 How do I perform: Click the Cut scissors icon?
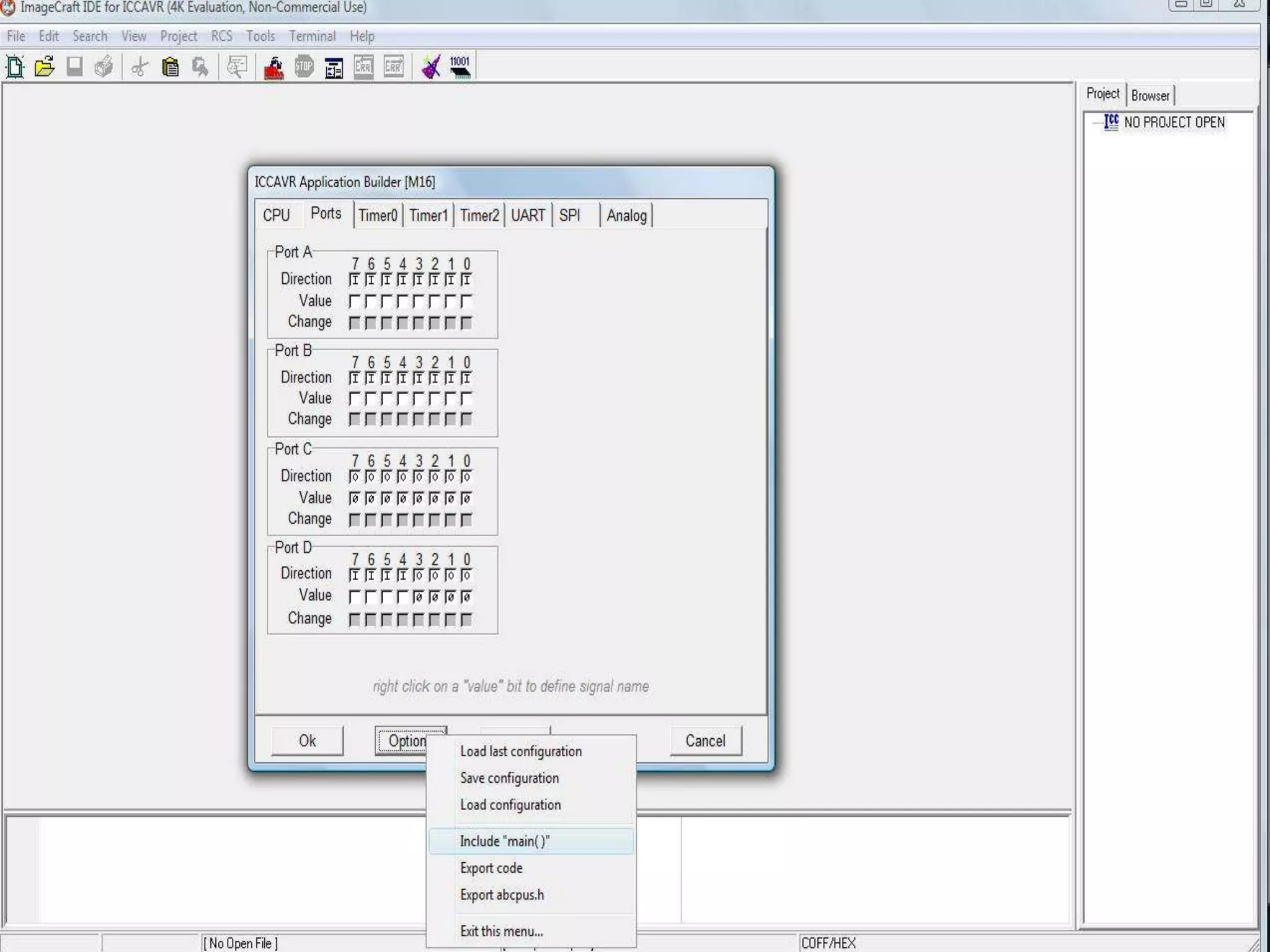point(140,67)
